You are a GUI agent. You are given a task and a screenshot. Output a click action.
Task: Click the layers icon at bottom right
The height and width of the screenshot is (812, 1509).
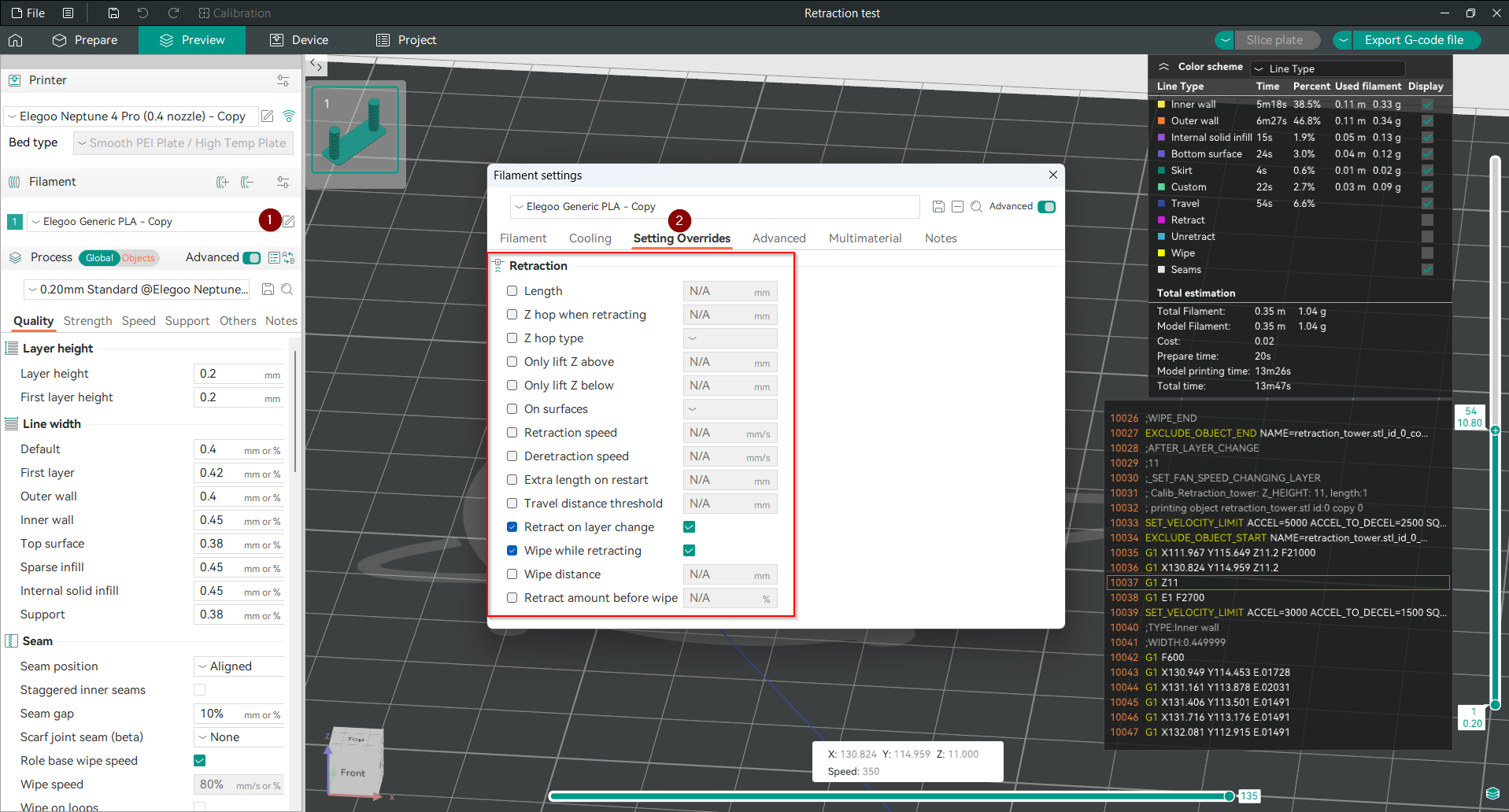(x=1492, y=792)
